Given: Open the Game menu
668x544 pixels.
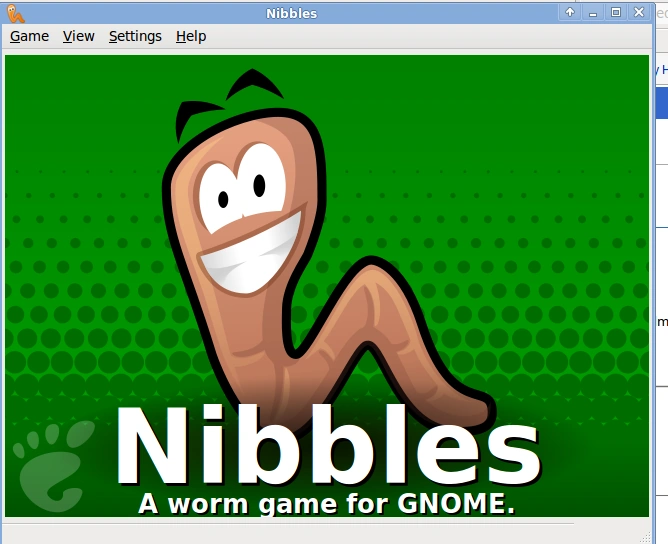Looking at the screenshot, I should [x=29, y=36].
